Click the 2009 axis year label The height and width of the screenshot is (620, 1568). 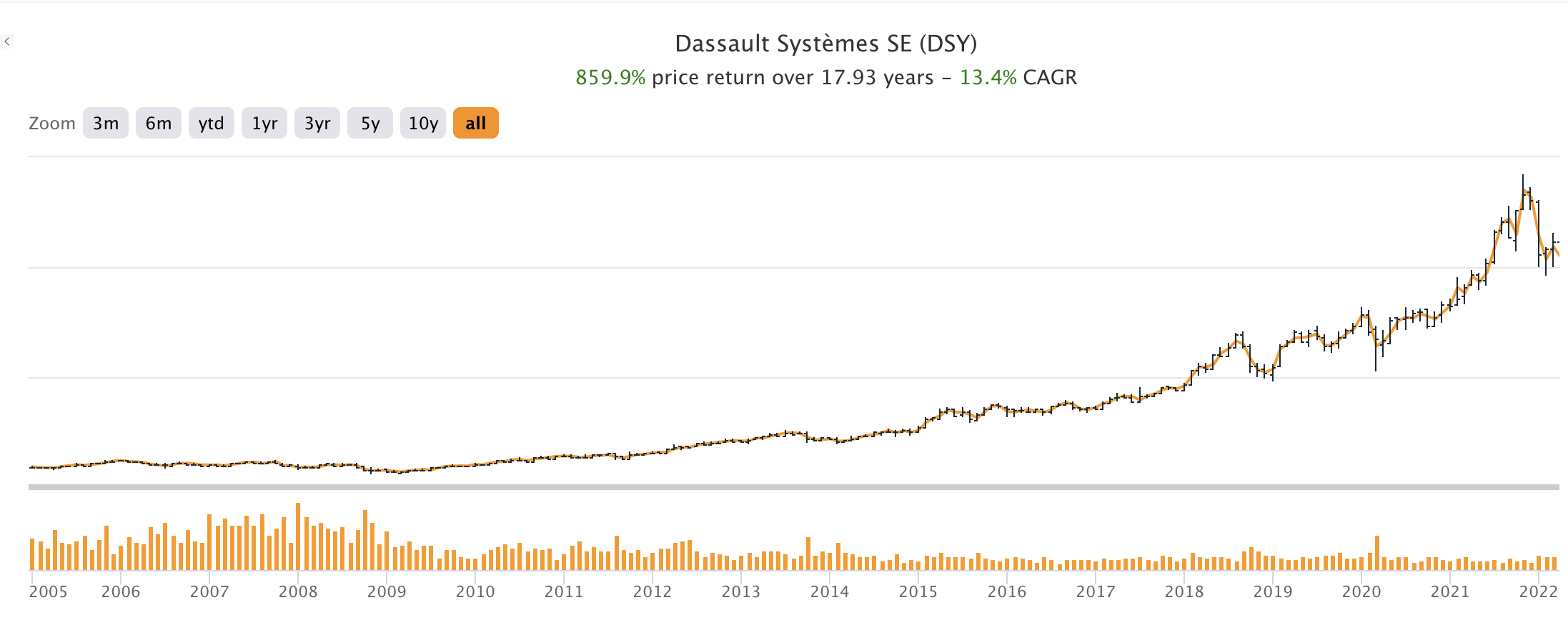pyautogui.click(x=387, y=591)
